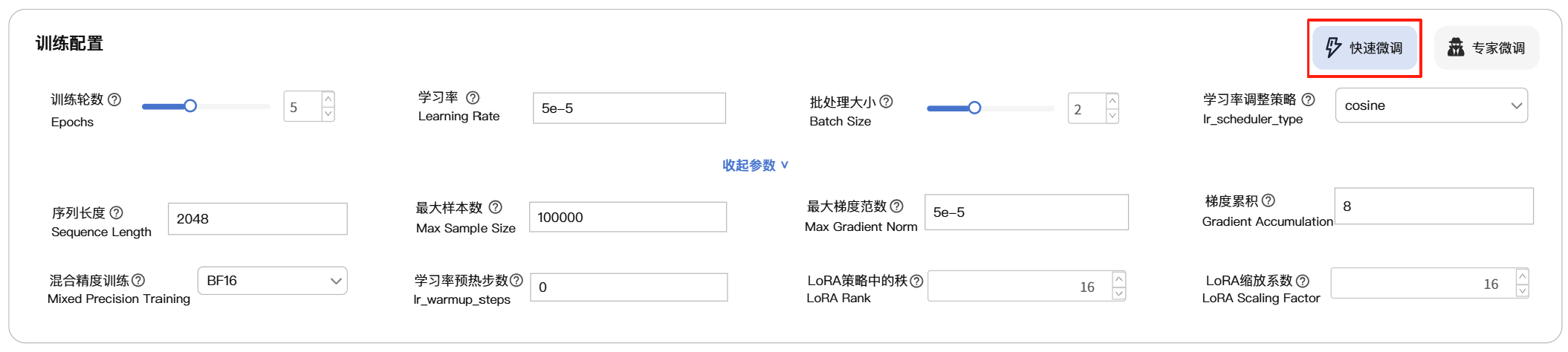Screen dimensions: 1568x352
Task: Click the Batch Size slider handle
Action: (974, 108)
